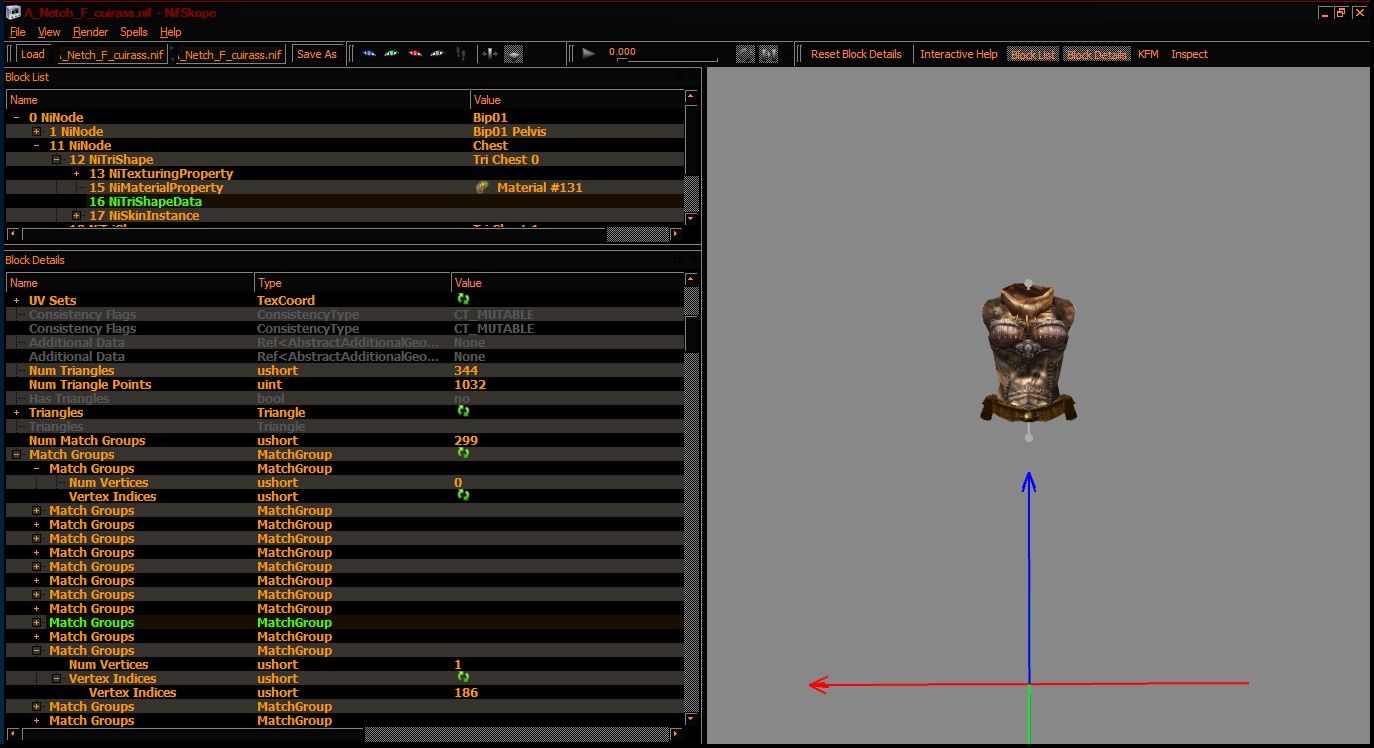Collapse the 0 NiNode tree root
Screen dimensions: 1374x748
[17, 118]
